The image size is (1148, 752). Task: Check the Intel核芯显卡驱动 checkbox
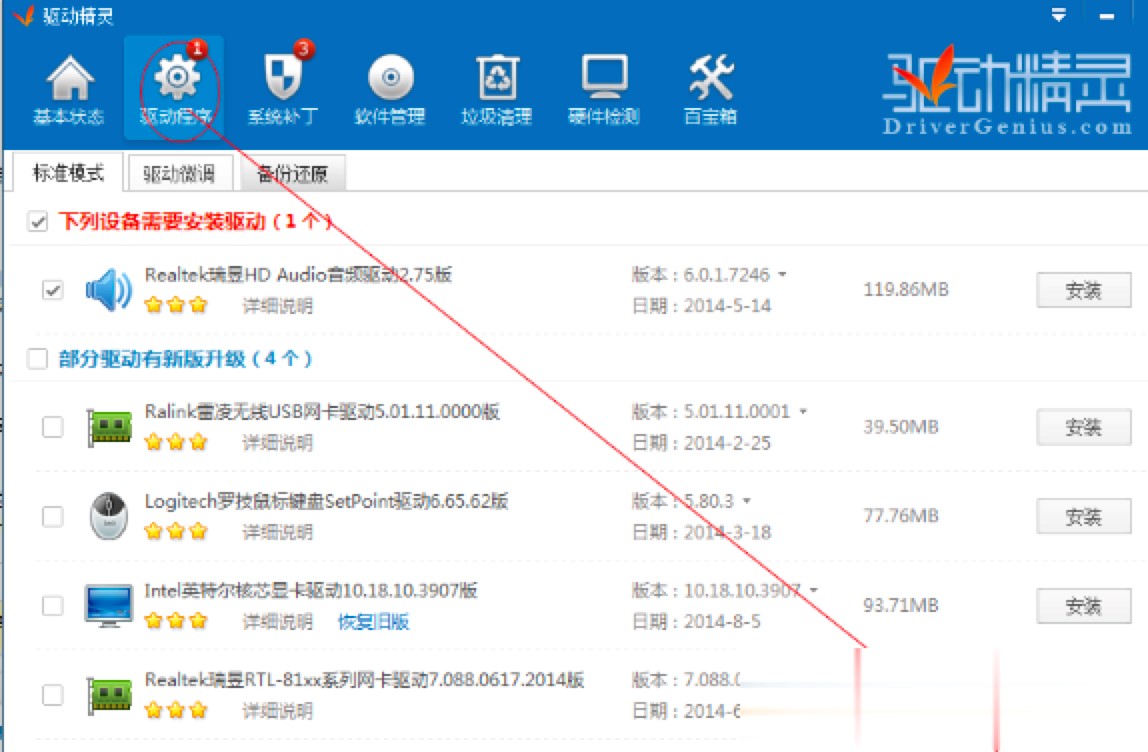53,606
